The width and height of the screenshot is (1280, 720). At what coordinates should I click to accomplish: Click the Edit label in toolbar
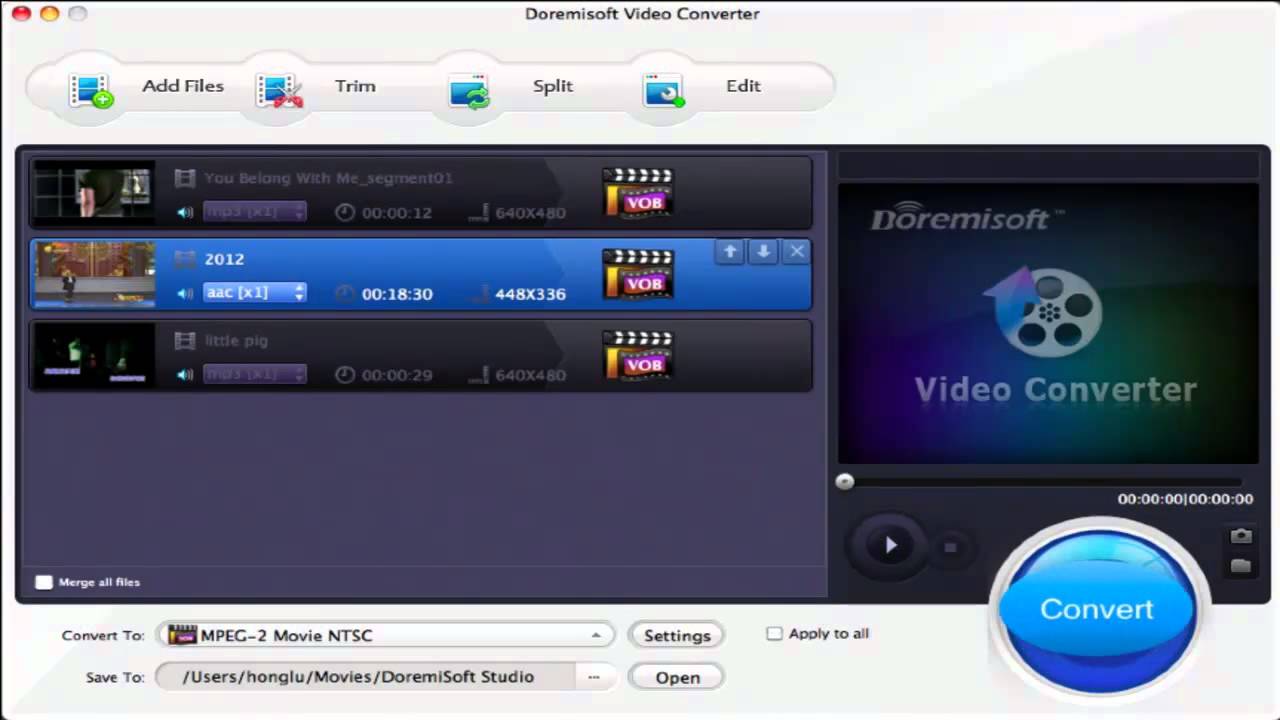coord(743,86)
